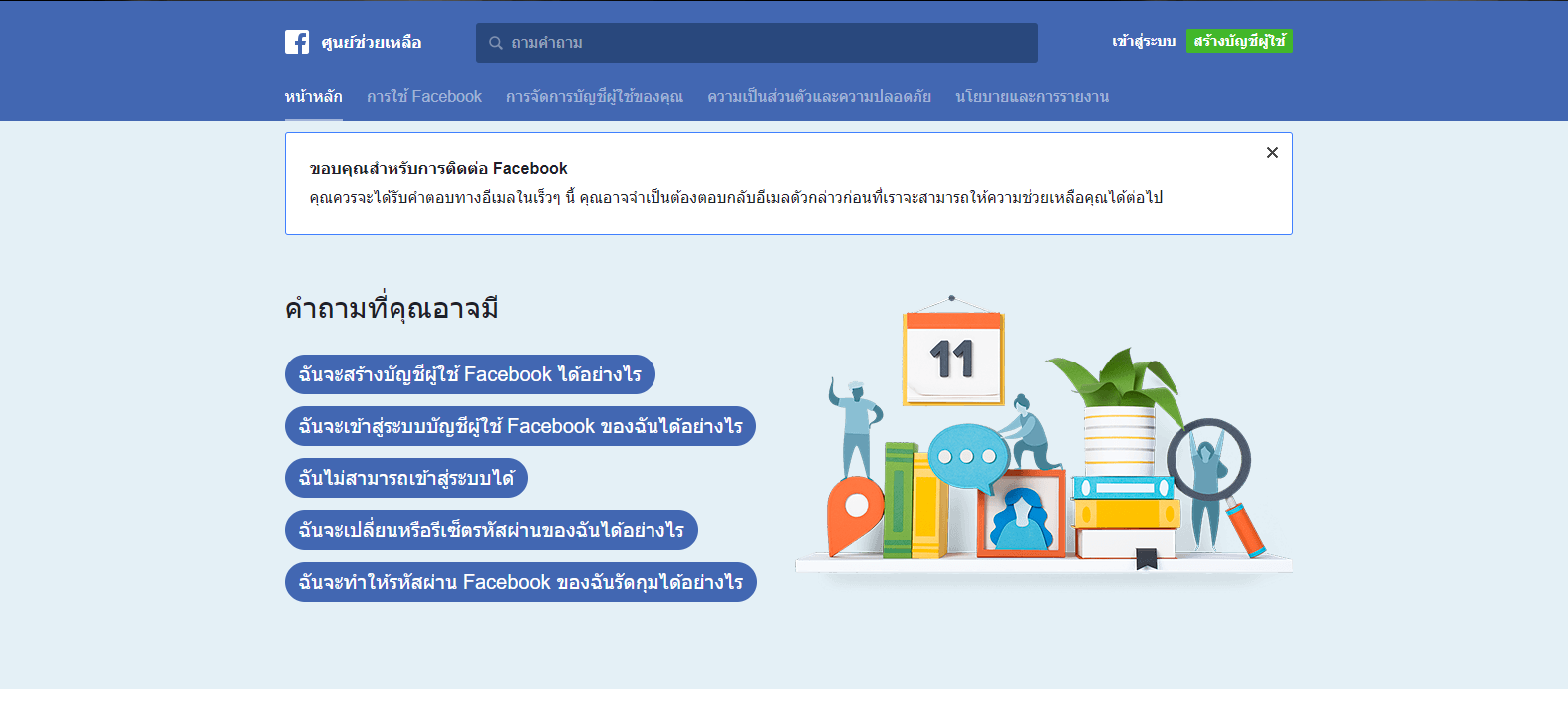Image resolution: width=1568 pixels, height=725 pixels.
Task: Close the thank-you notification banner
Action: click(x=1272, y=152)
